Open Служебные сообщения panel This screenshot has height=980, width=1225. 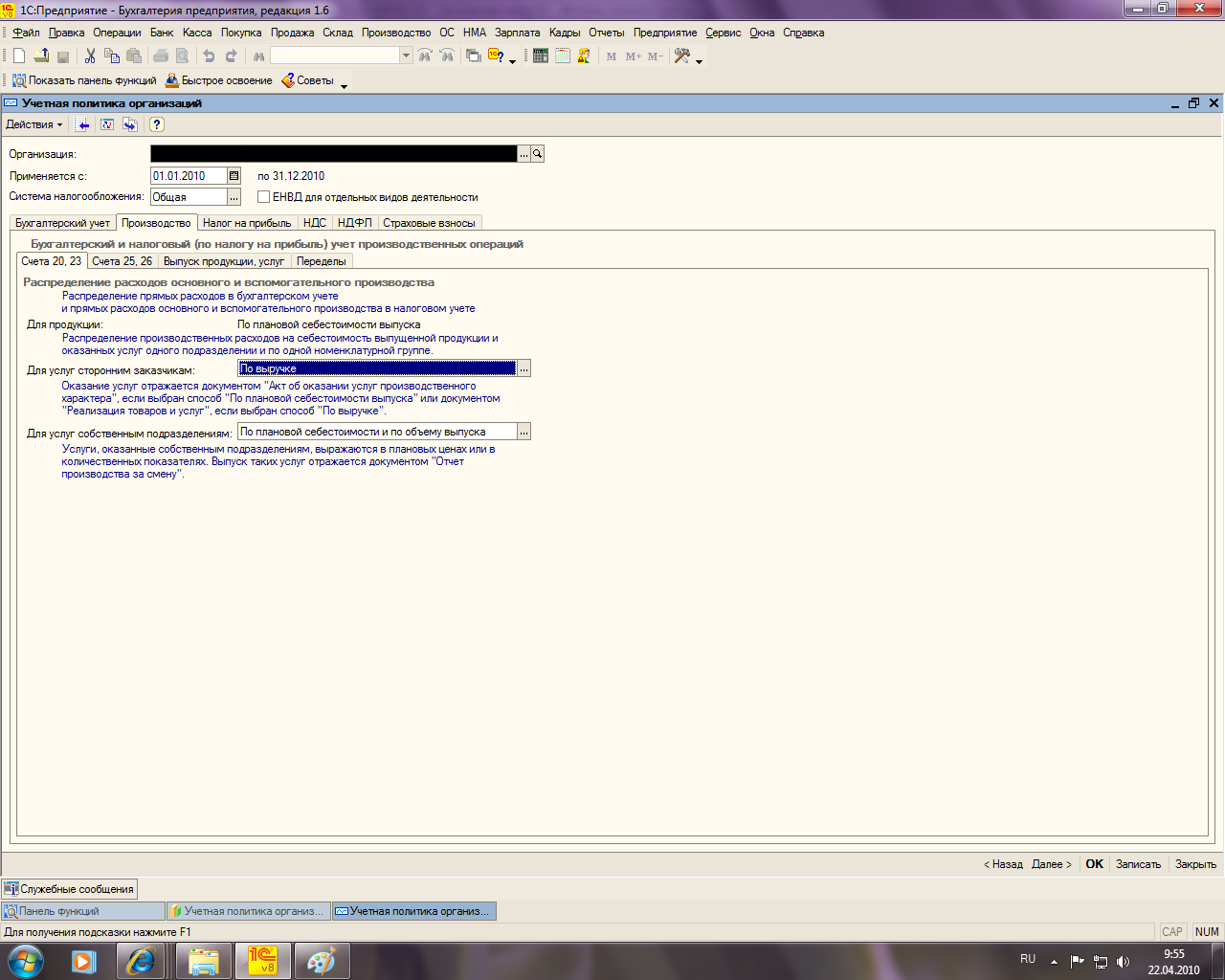pyautogui.click(x=69, y=889)
